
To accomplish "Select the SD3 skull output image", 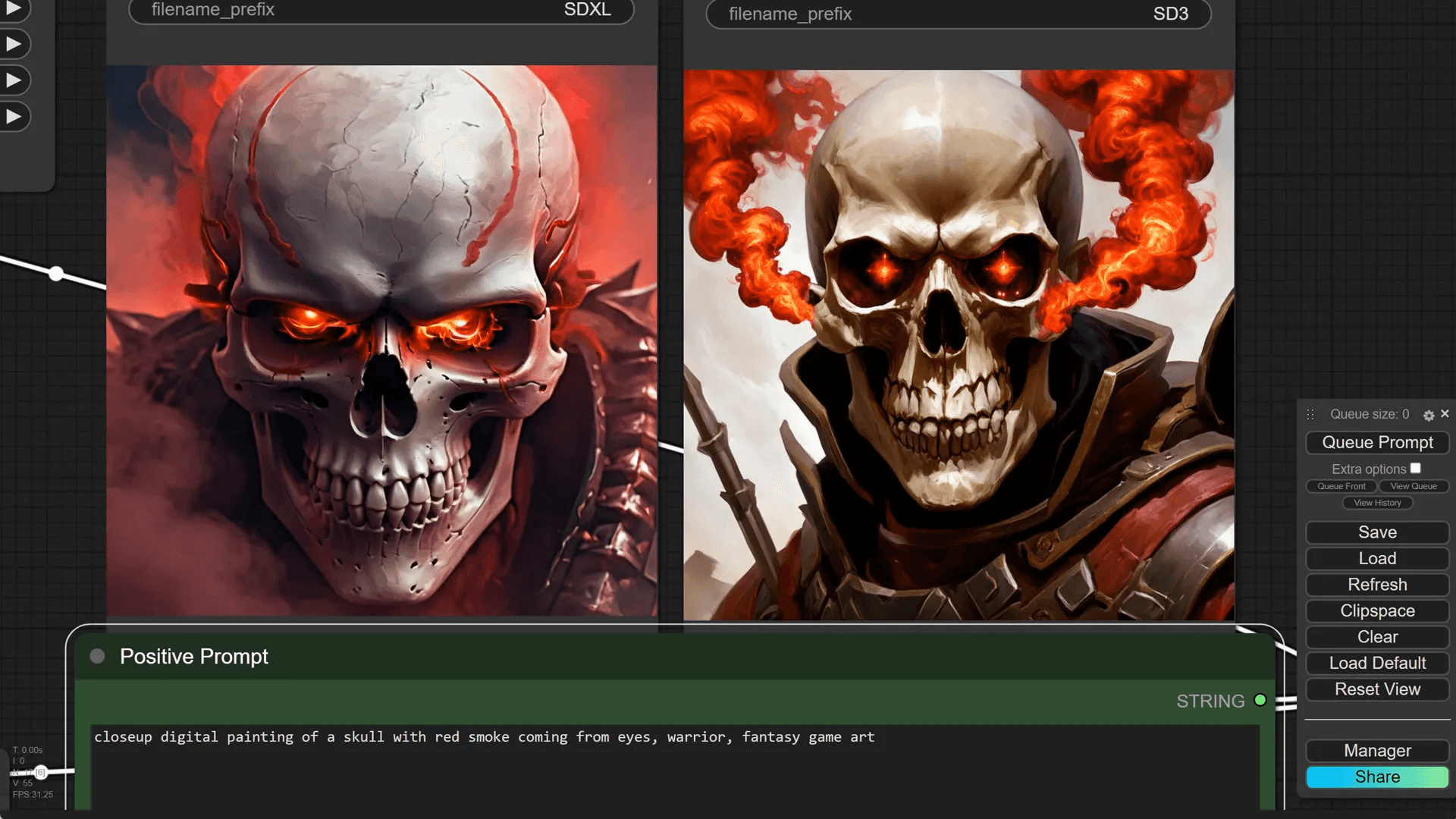I will pos(959,345).
